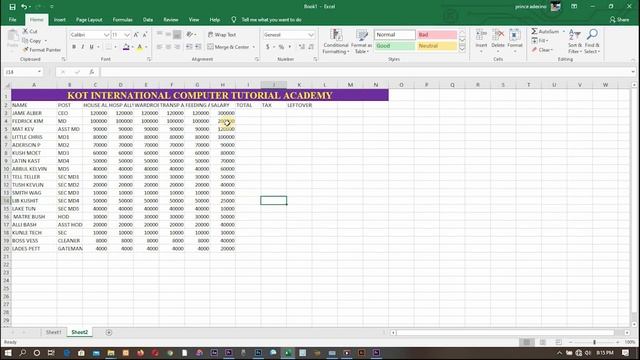Decrease font size with the A-down icon

145,35
